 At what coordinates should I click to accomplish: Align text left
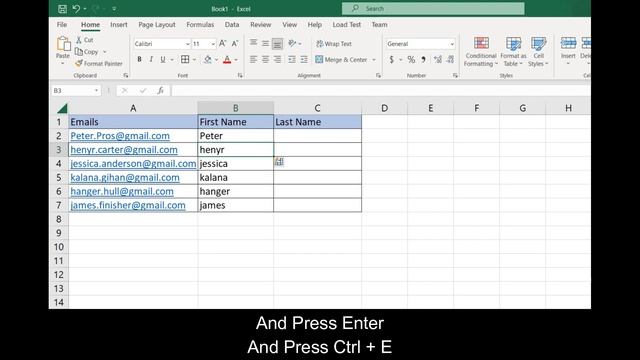pos(253,60)
